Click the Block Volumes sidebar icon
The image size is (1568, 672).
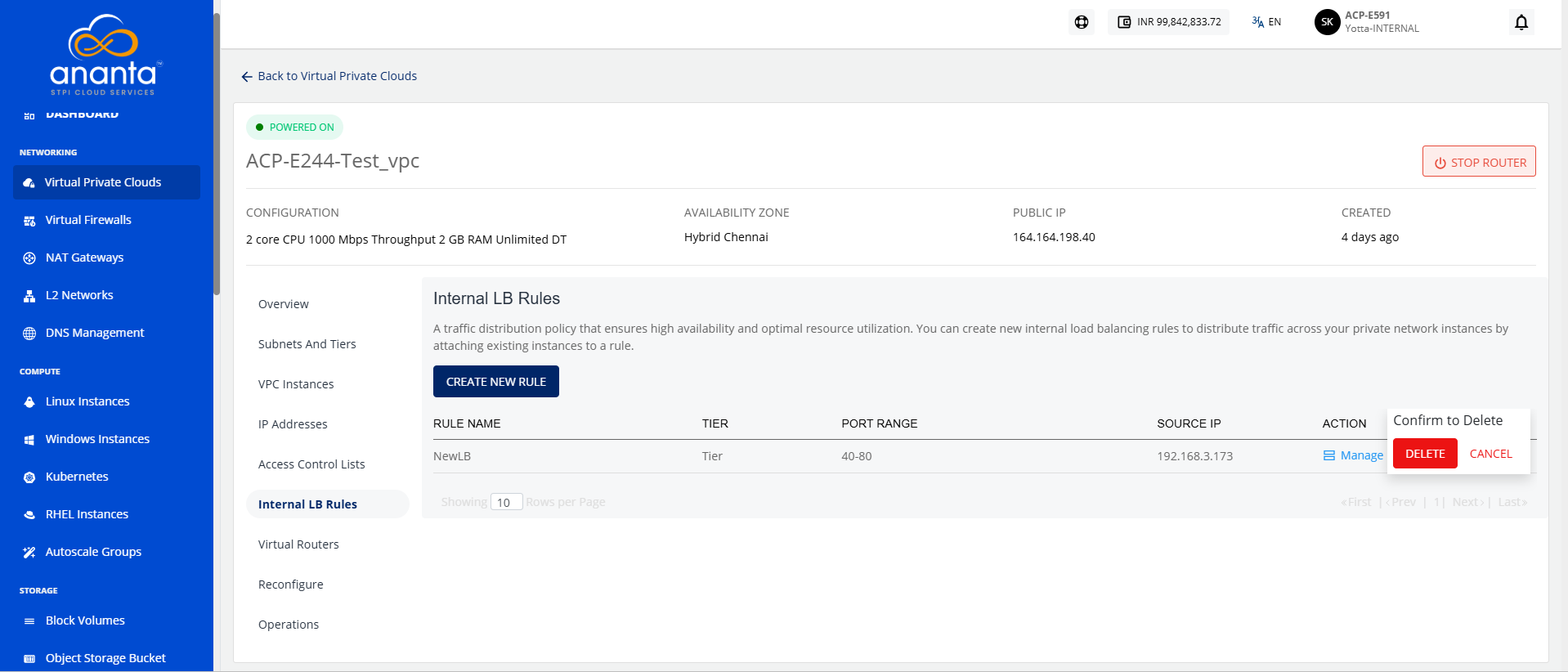(x=29, y=621)
